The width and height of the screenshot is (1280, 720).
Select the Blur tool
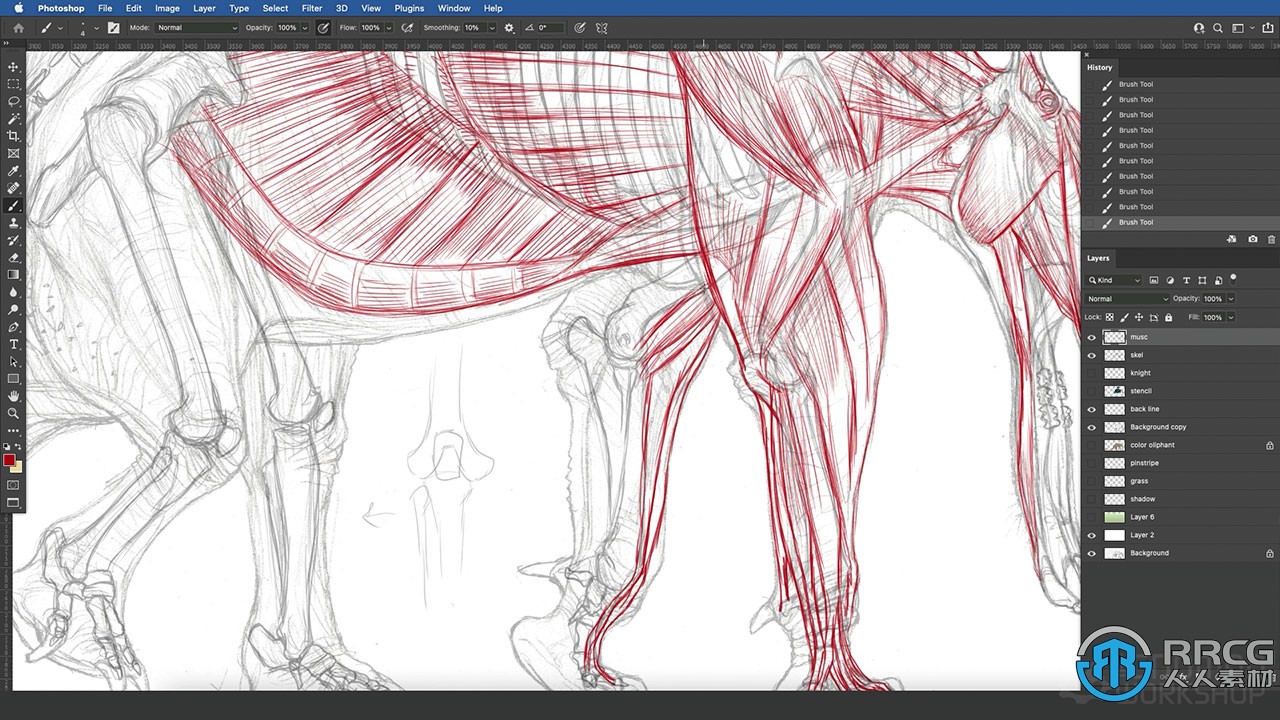click(x=14, y=292)
